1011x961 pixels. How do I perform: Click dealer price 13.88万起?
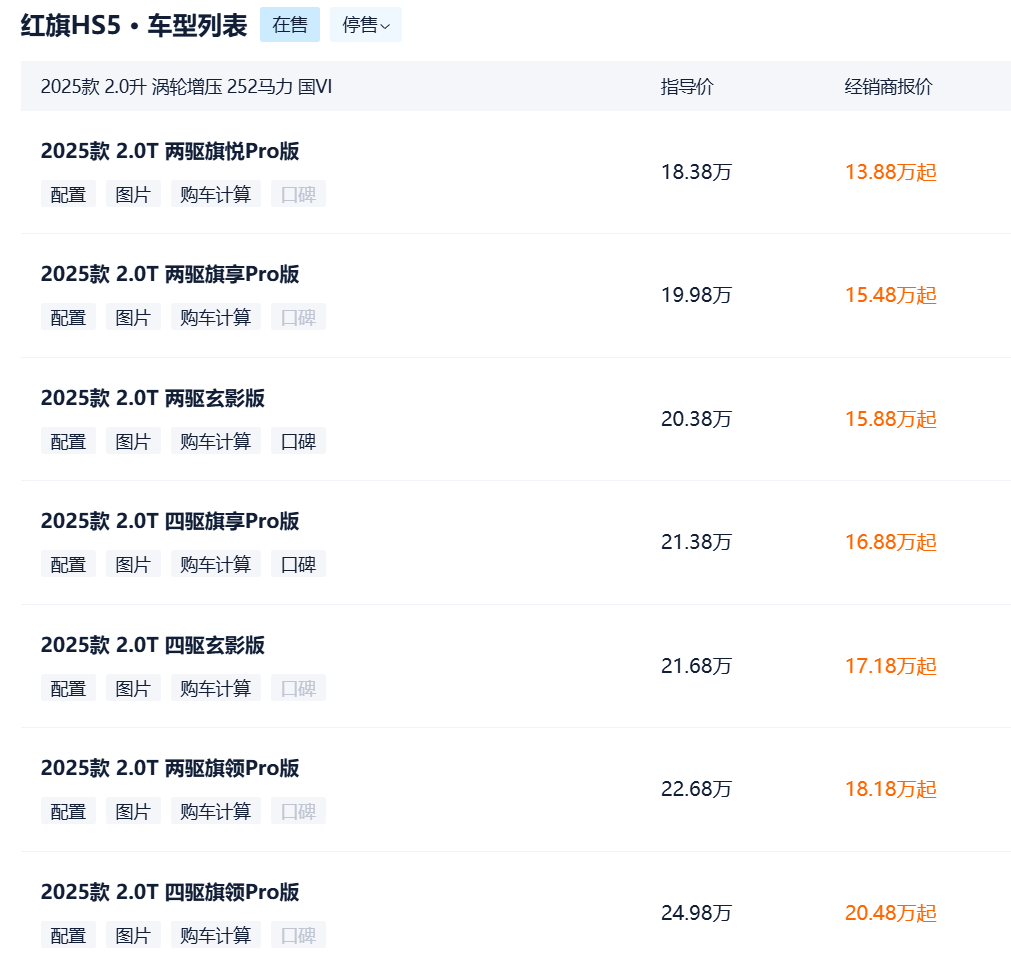click(x=890, y=172)
